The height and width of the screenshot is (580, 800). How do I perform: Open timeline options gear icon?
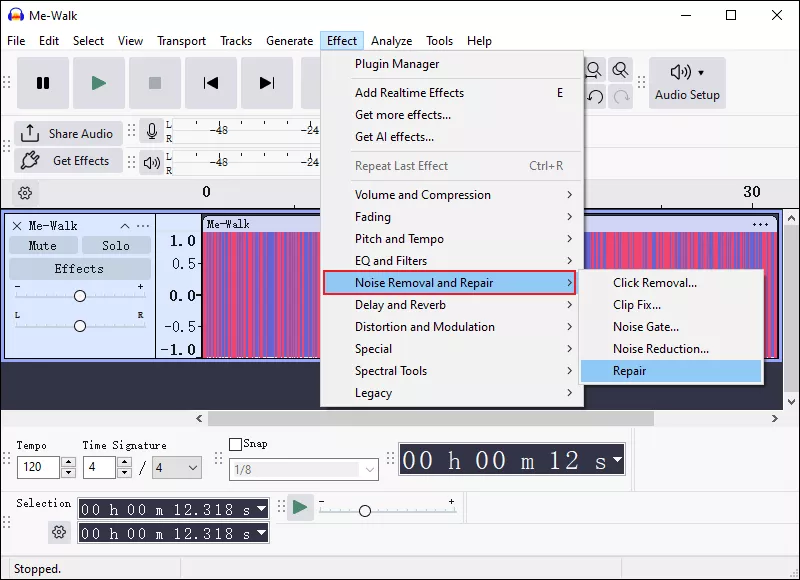[25, 193]
